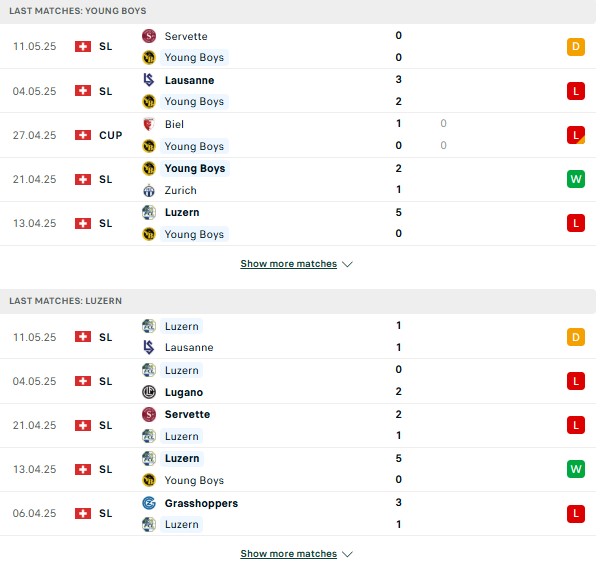Screen dimensions: 602x569
Task: Open the Grasshoppers team name link
Action: click(x=201, y=503)
